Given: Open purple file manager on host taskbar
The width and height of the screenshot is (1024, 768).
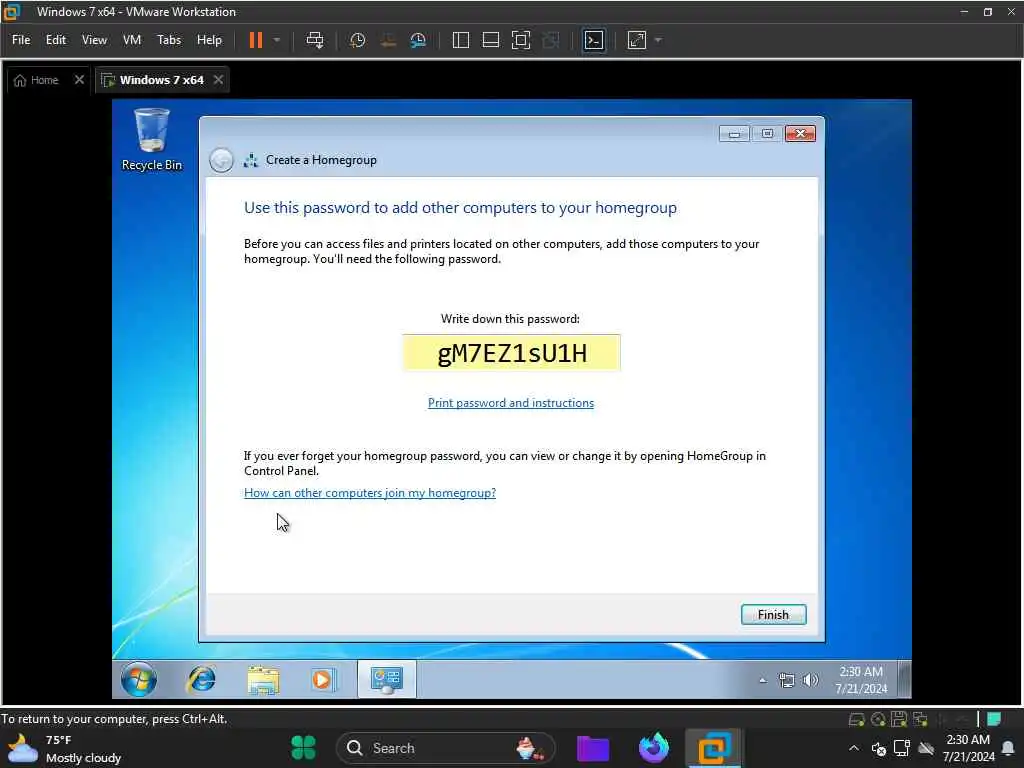Looking at the screenshot, I should click(593, 748).
